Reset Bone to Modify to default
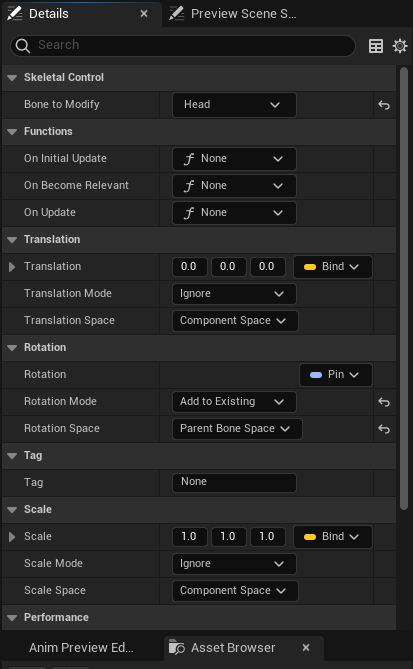This screenshot has width=413, height=669. [384, 105]
